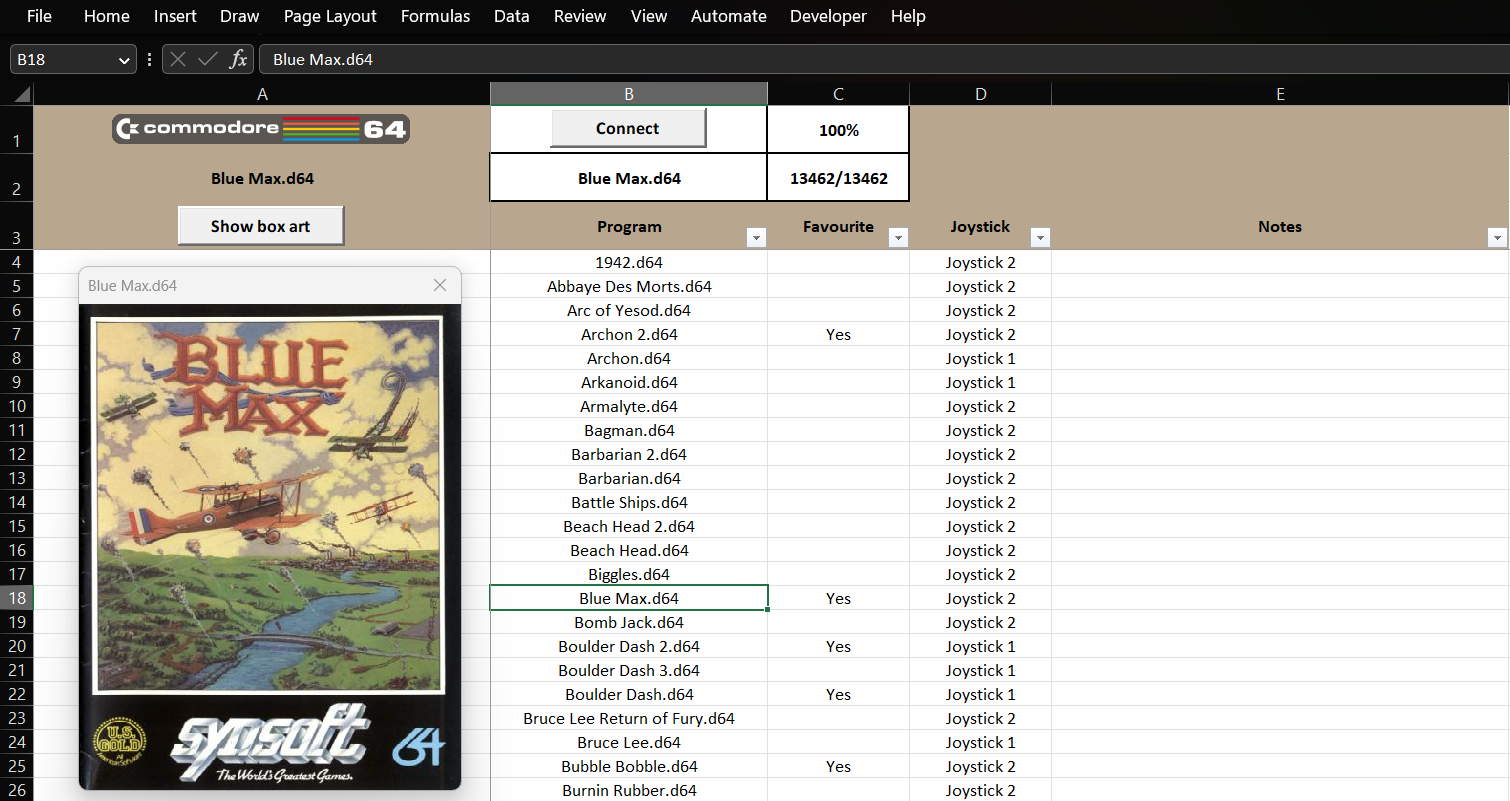Open the Name Box dropdown
1510x801 pixels.
pos(122,59)
